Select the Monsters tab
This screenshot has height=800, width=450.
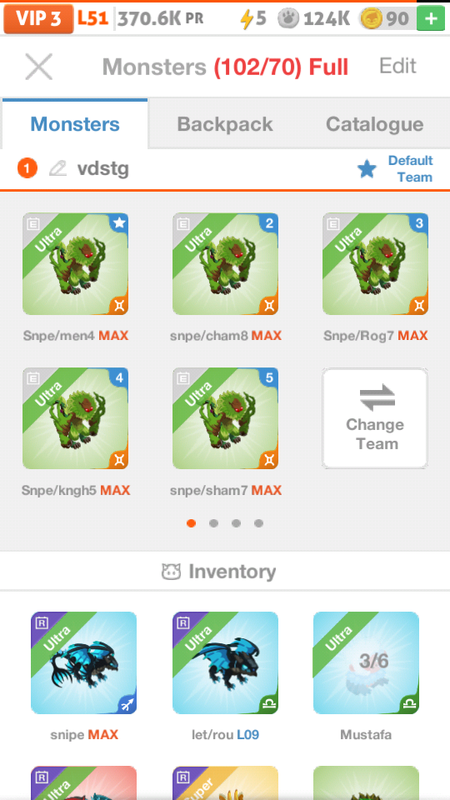tap(75, 124)
